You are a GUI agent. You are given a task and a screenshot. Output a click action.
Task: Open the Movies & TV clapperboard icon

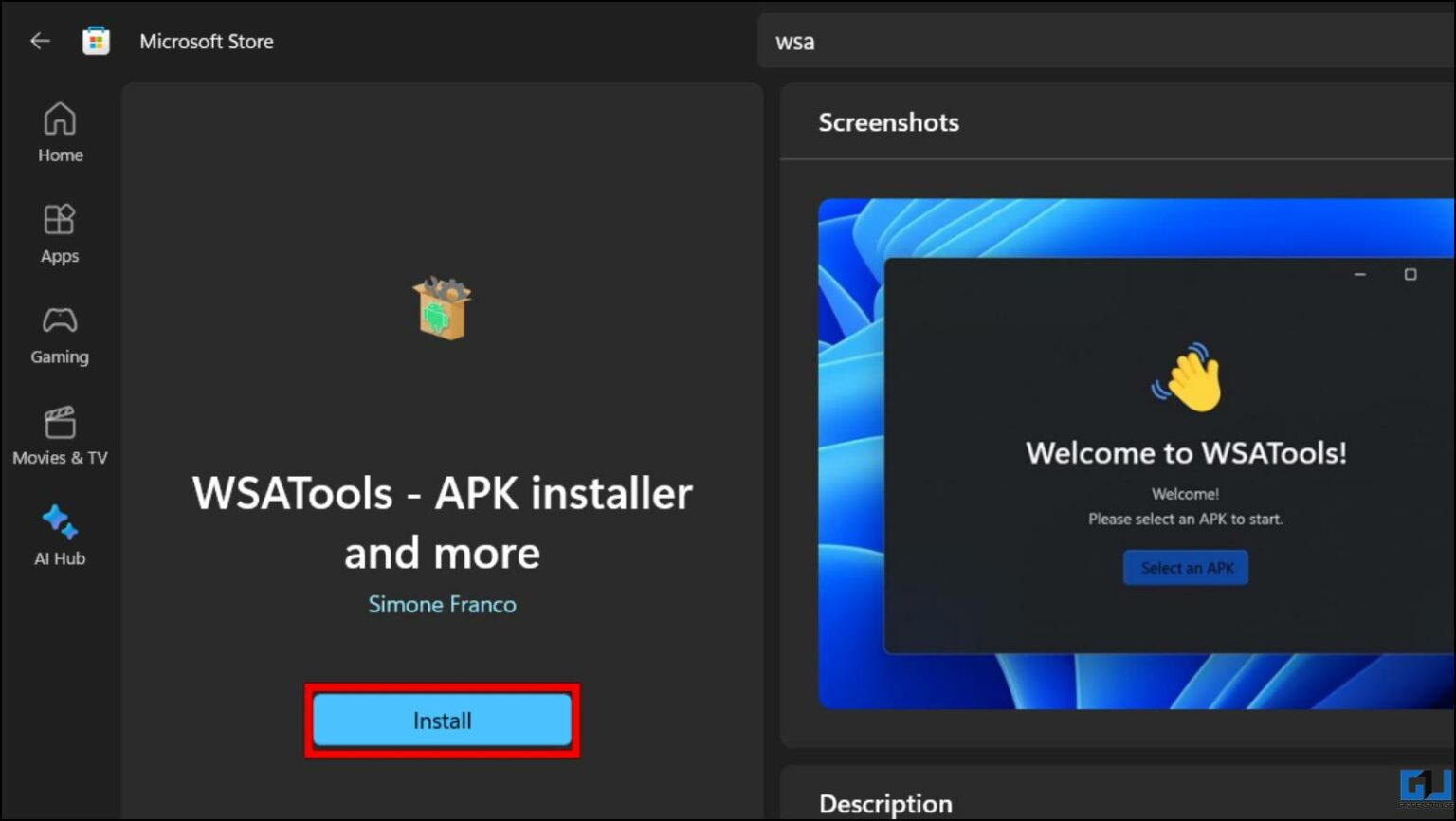(59, 421)
